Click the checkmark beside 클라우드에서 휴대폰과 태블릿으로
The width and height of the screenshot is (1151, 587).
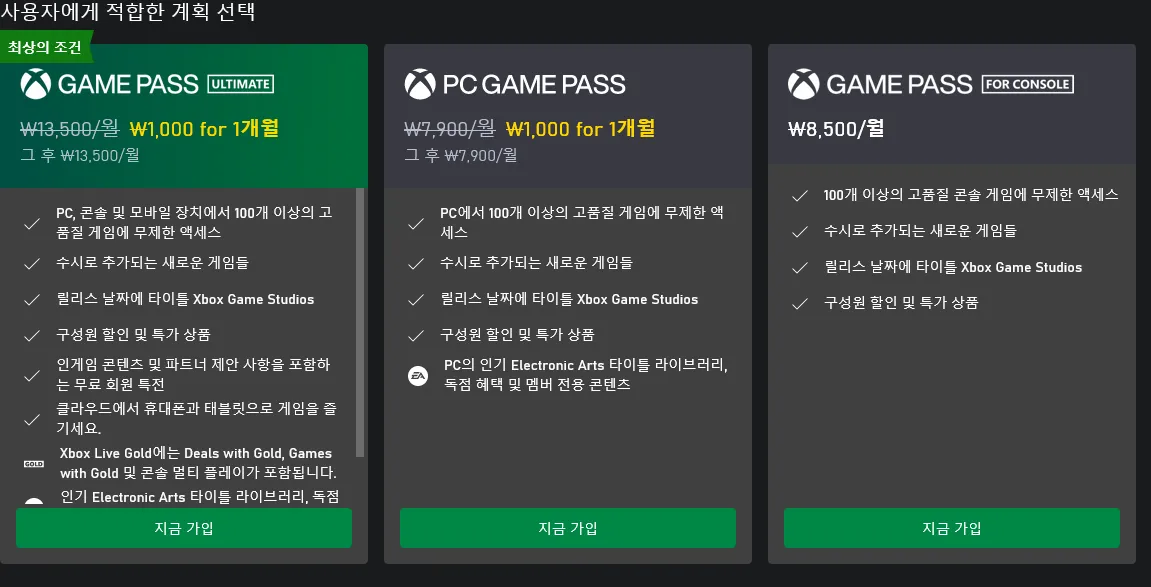pyautogui.click(x=32, y=420)
